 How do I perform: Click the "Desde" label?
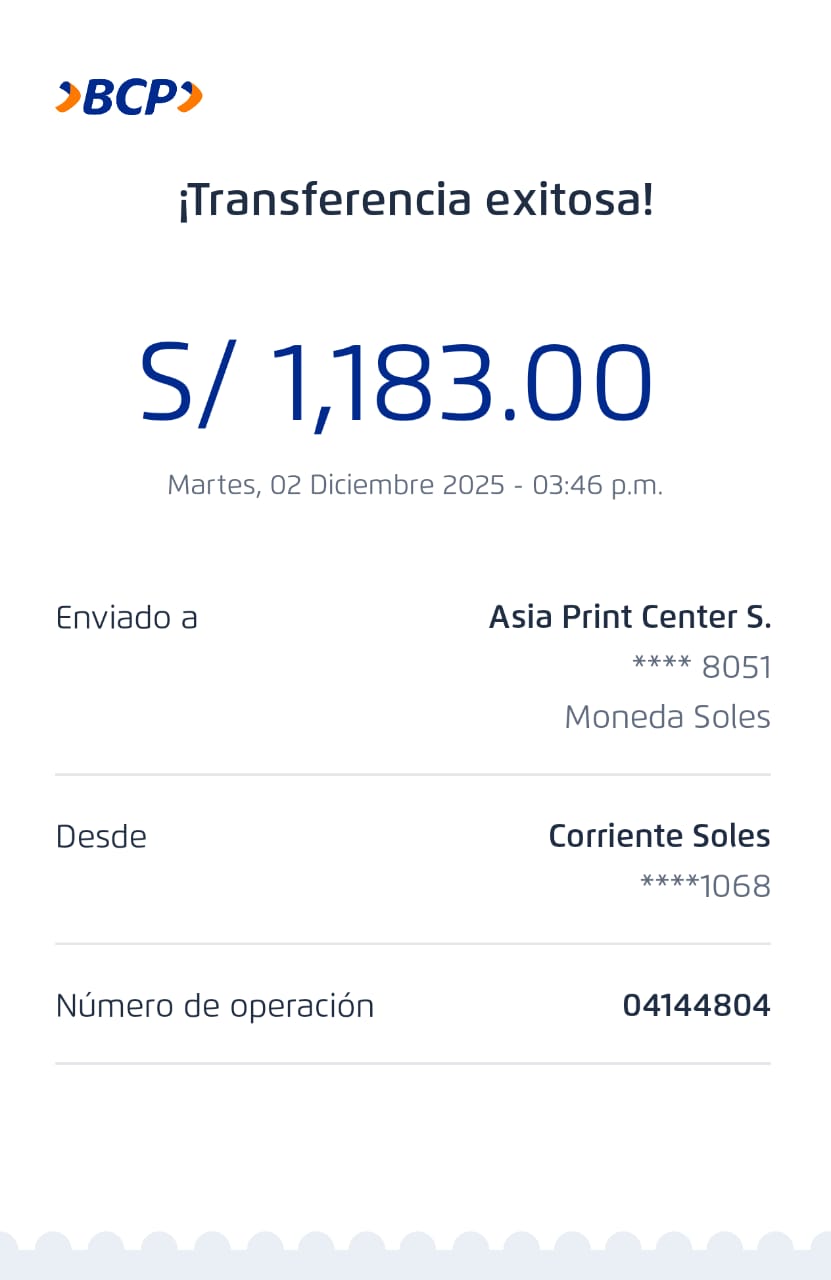(101, 836)
